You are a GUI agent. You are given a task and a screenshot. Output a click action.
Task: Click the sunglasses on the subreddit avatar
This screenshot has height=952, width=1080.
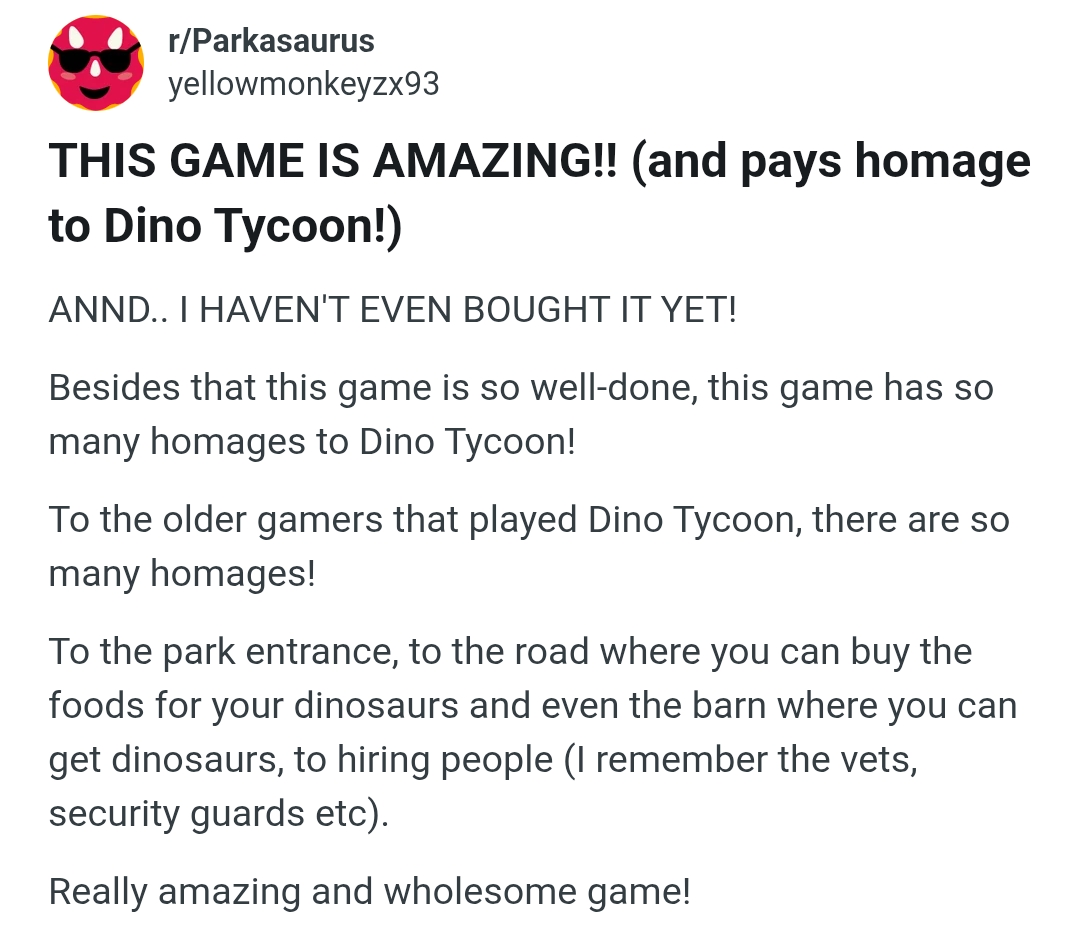pos(96,58)
